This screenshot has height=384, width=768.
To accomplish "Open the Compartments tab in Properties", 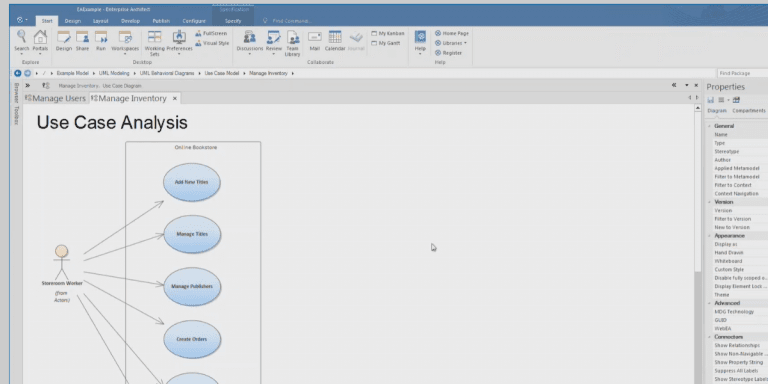I will pyautogui.click(x=748, y=111).
